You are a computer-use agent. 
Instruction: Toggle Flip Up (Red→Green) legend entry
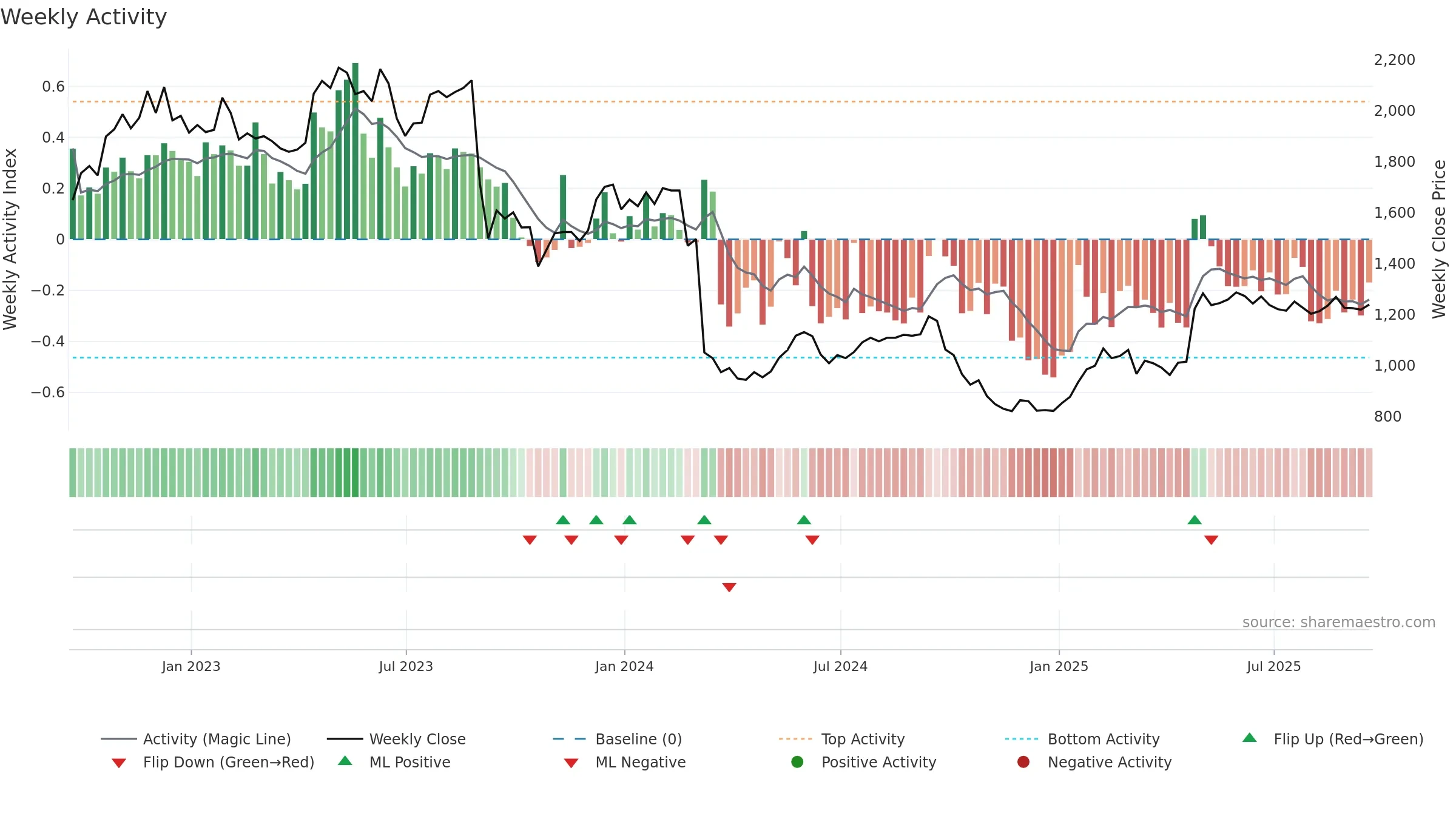1332,739
